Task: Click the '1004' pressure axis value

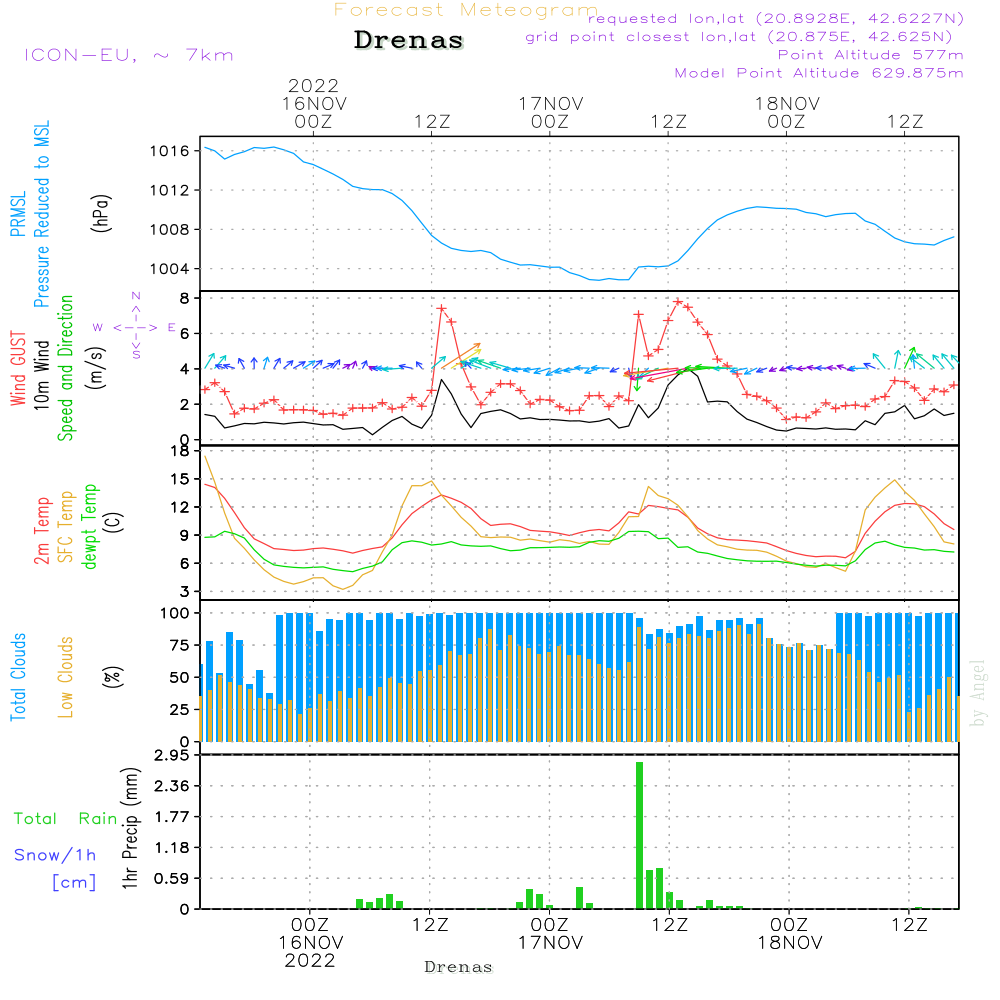Action: 170,269
